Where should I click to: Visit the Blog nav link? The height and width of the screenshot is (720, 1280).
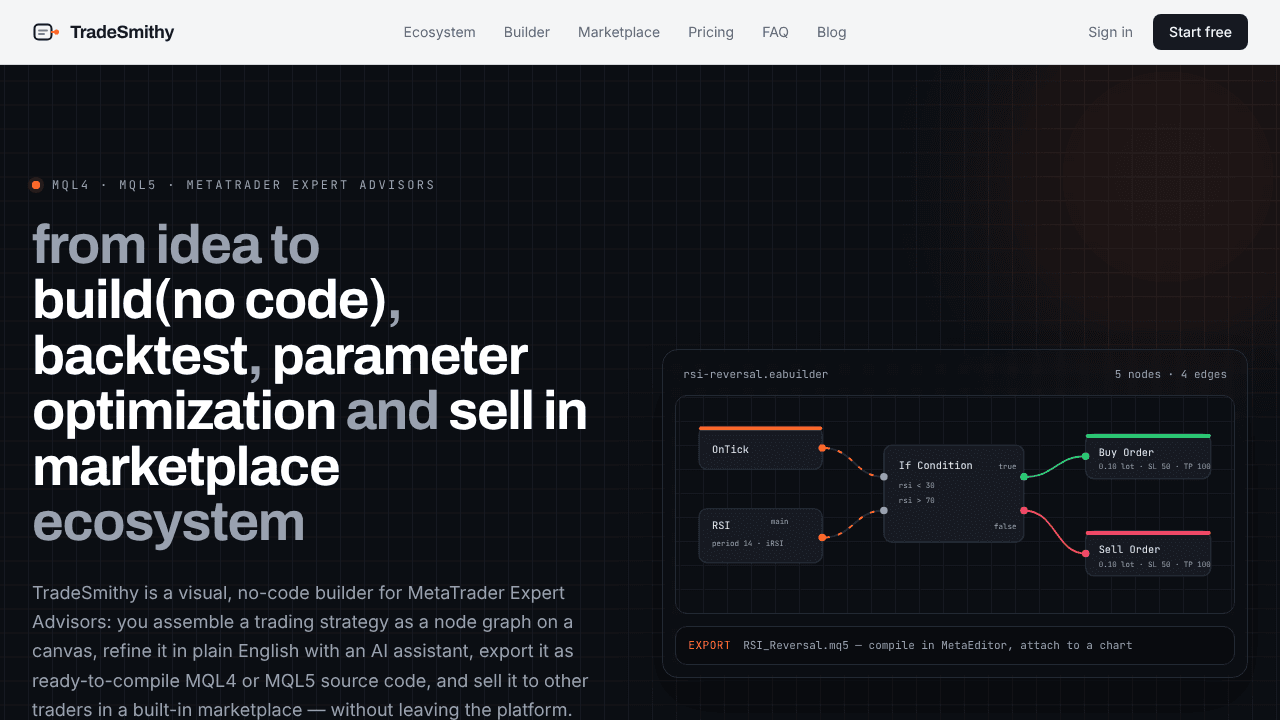pyautogui.click(x=832, y=32)
